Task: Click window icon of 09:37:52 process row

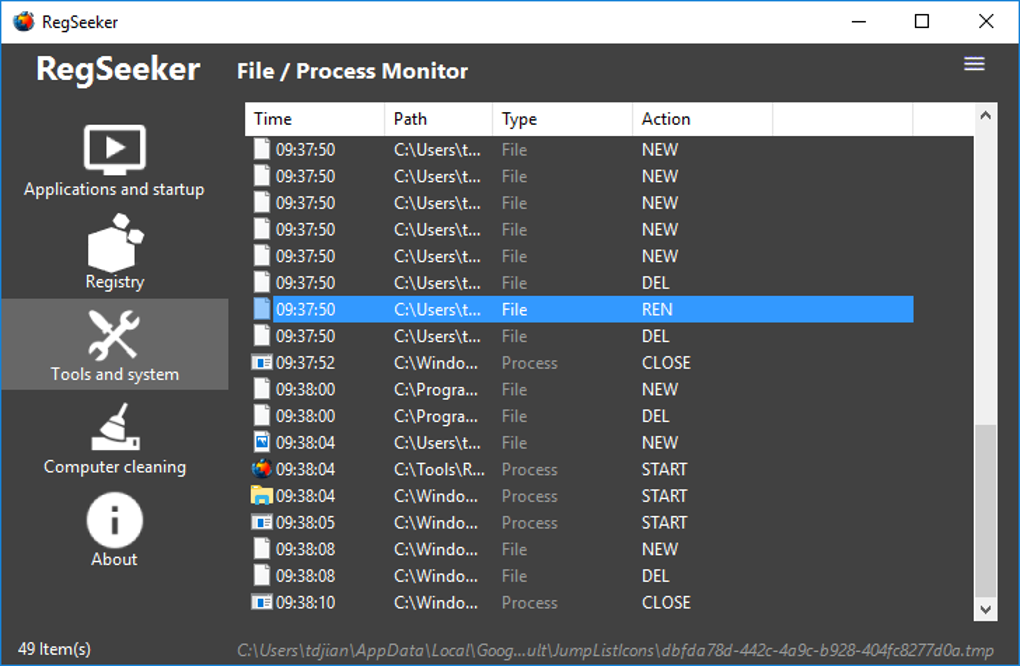Action: [x=262, y=362]
